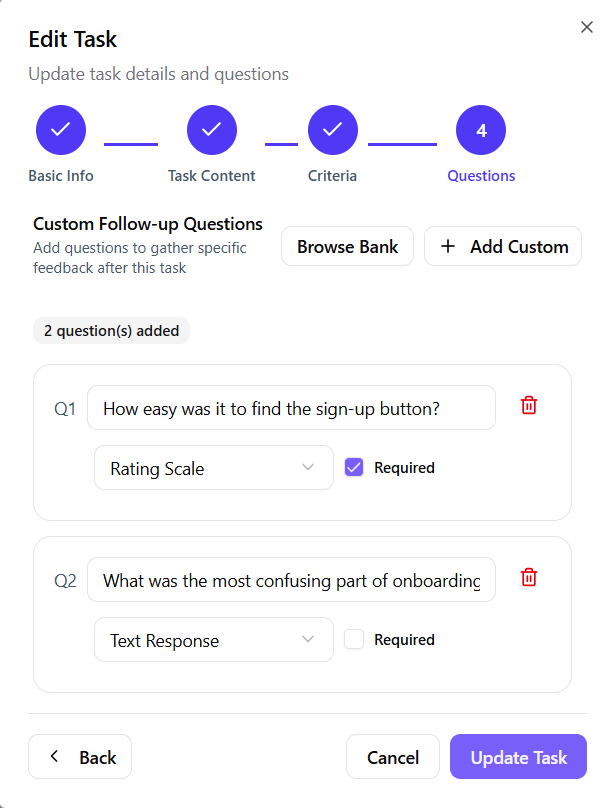
Task: Switch to the Task Content step label
Action: (x=212, y=176)
